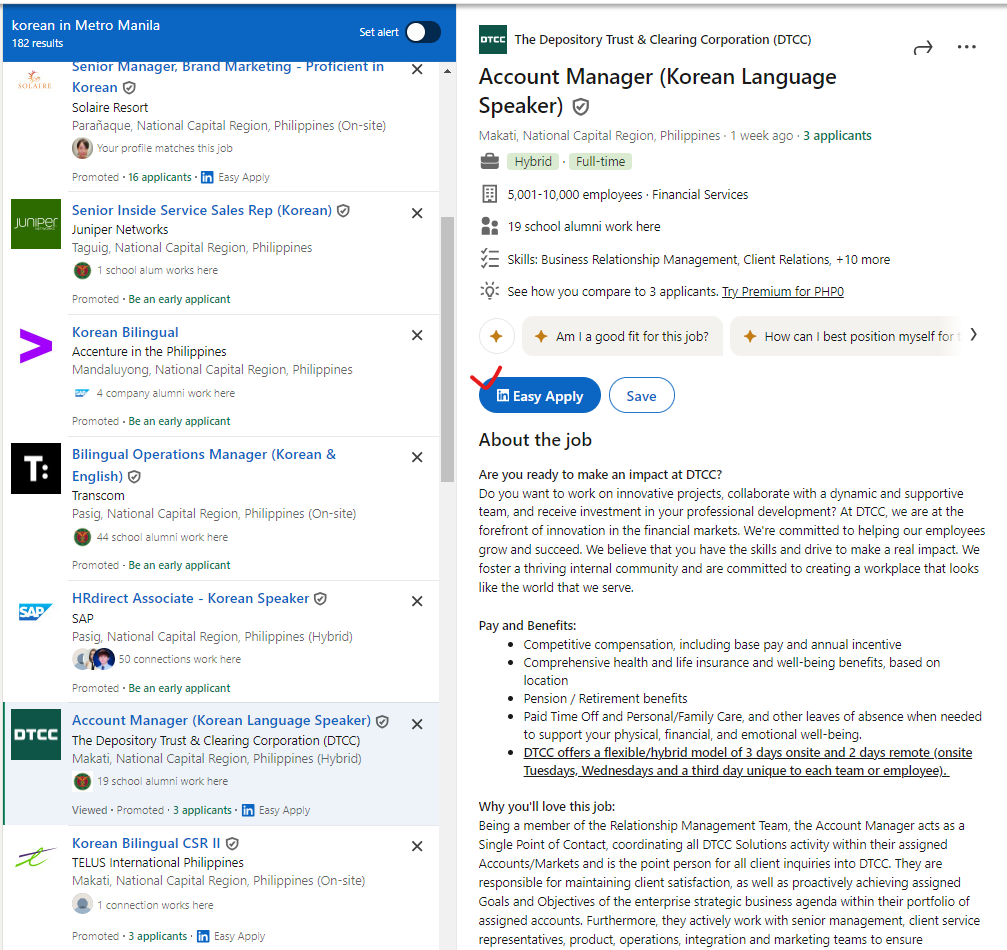Screen dimensions: 1007x950
Task: Click the DTCC flexible/hybrid model underlined text
Action: click(748, 761)
